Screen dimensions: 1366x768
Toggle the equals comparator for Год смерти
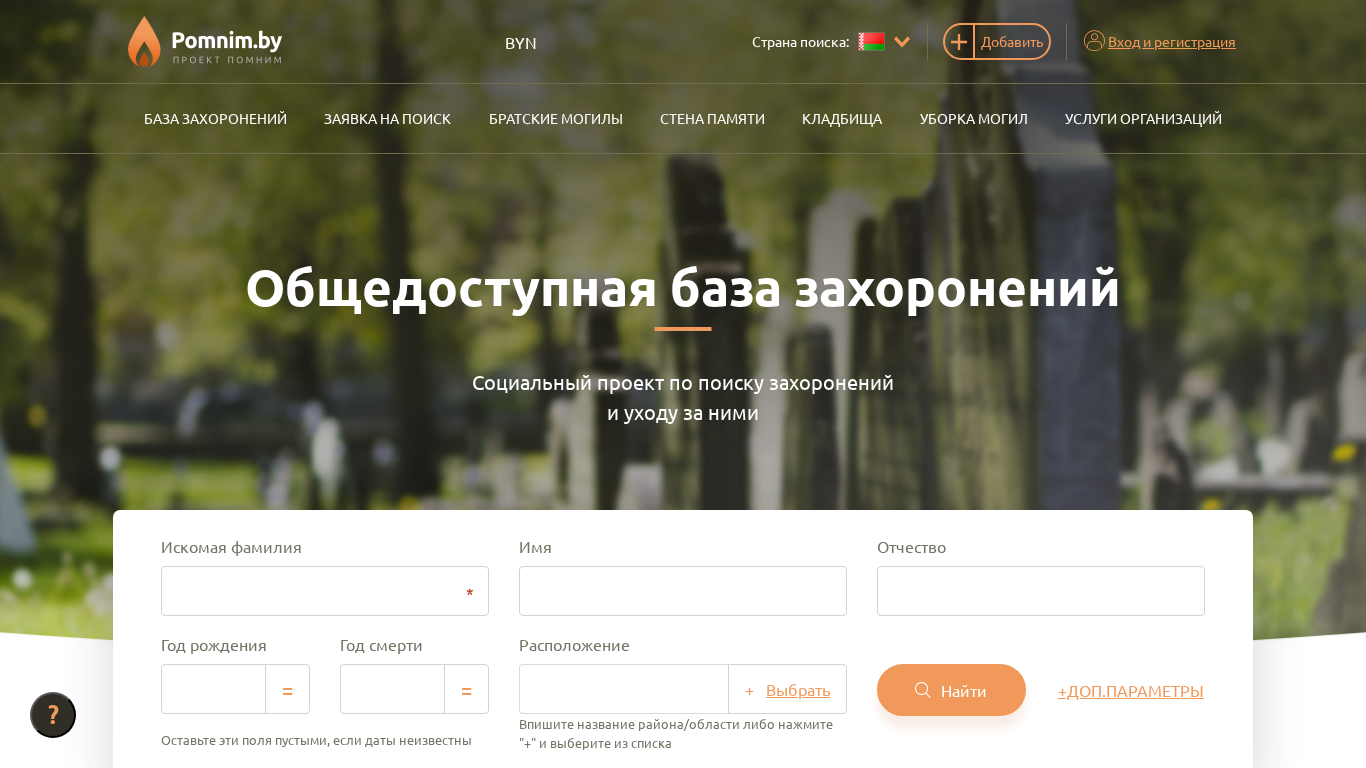coord(467,690)
